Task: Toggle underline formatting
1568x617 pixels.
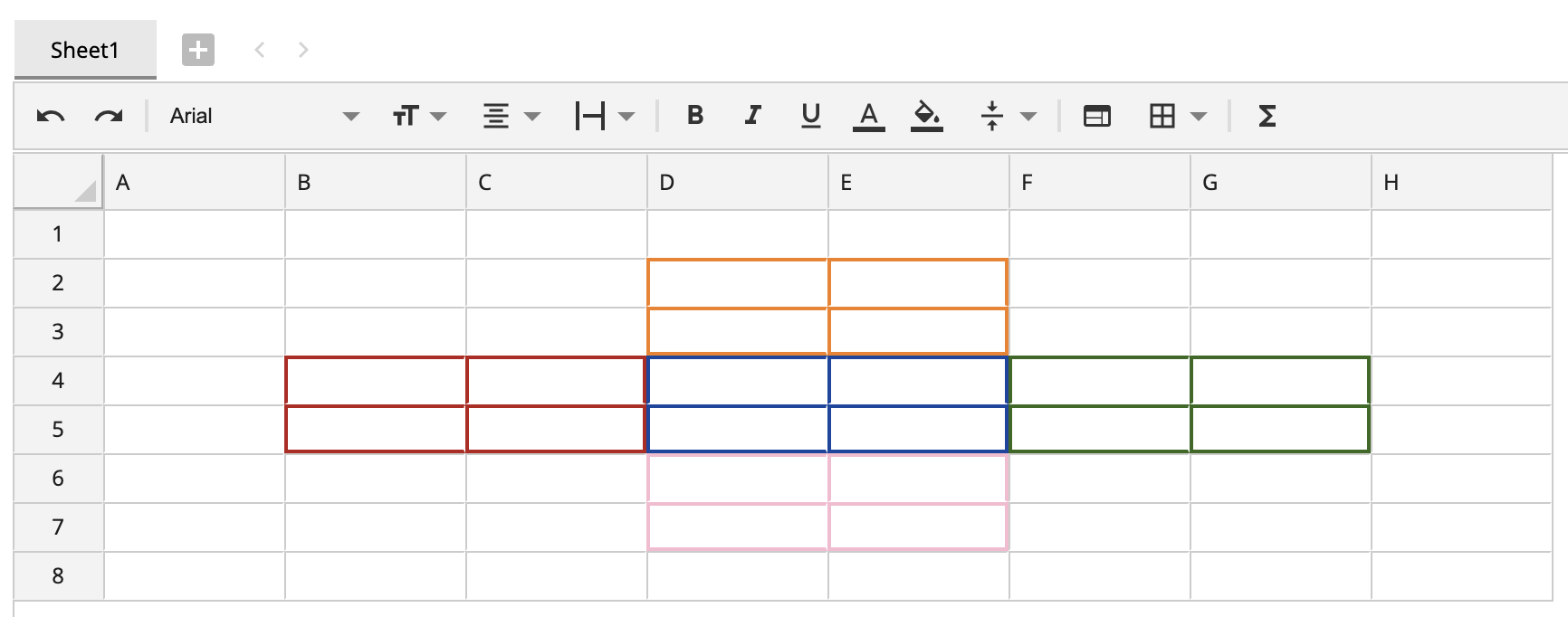Action: (x=810, y=115)
